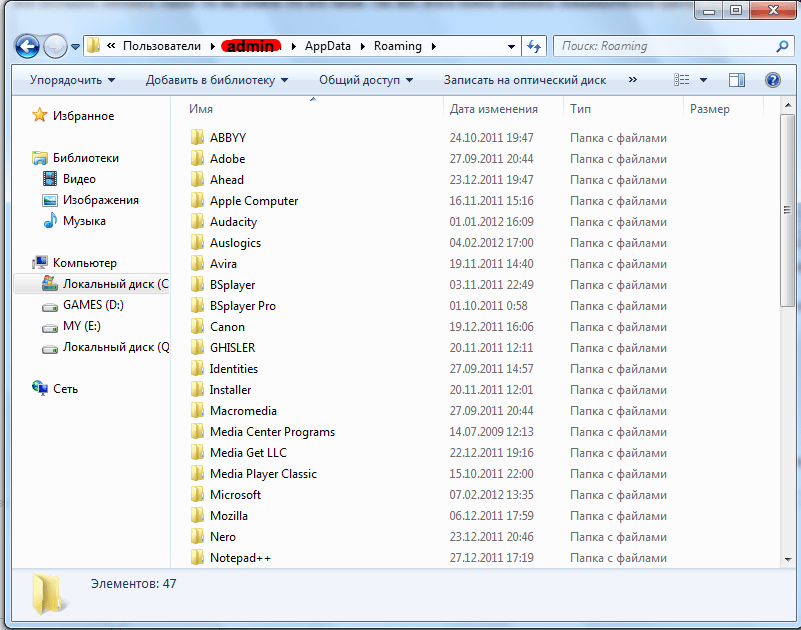The image size is (801, 630).
Task: Select the Installer folder icon
Action: [x=197, y=389]
